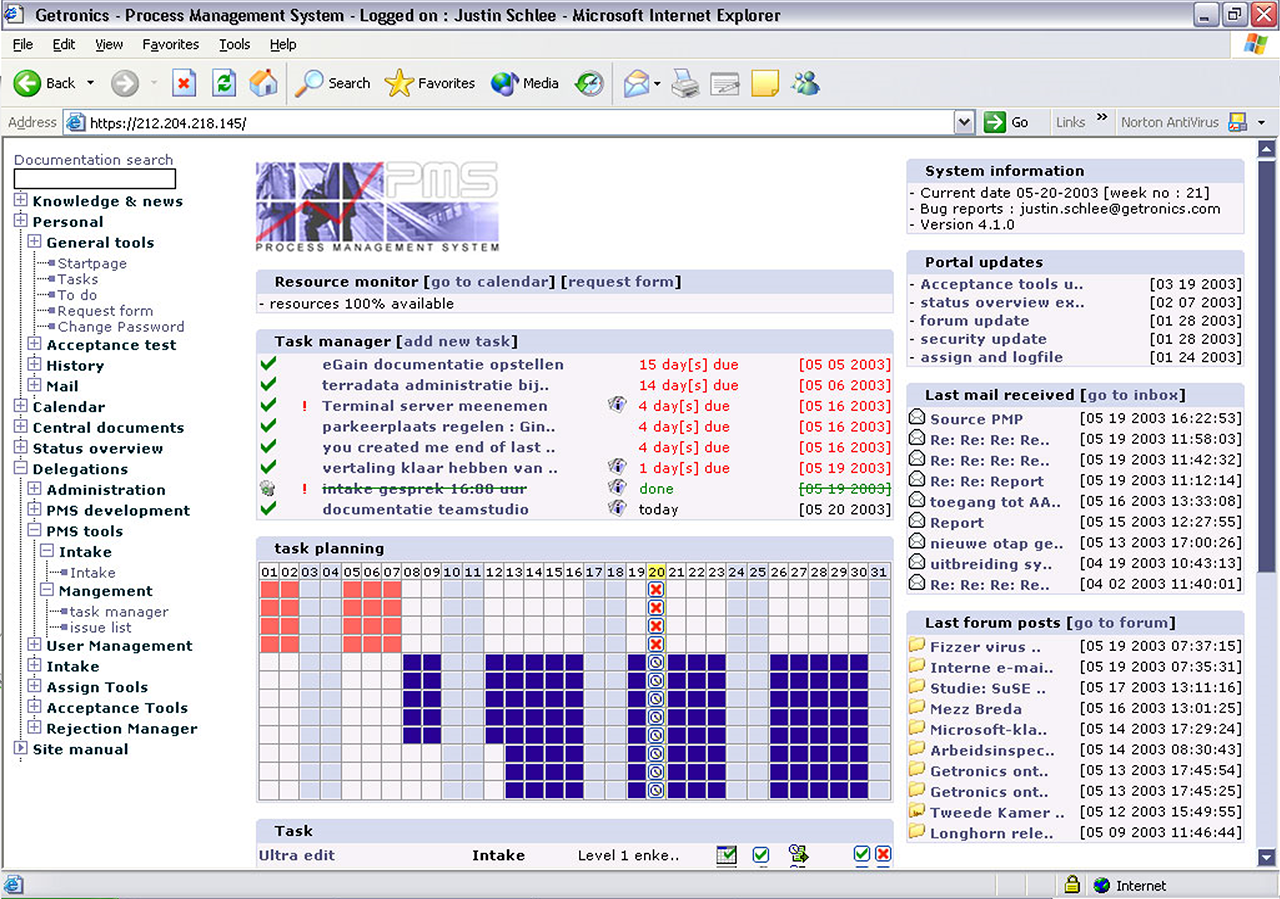Click the Refresh icon in browser toolbar

[x=224, y=83]
